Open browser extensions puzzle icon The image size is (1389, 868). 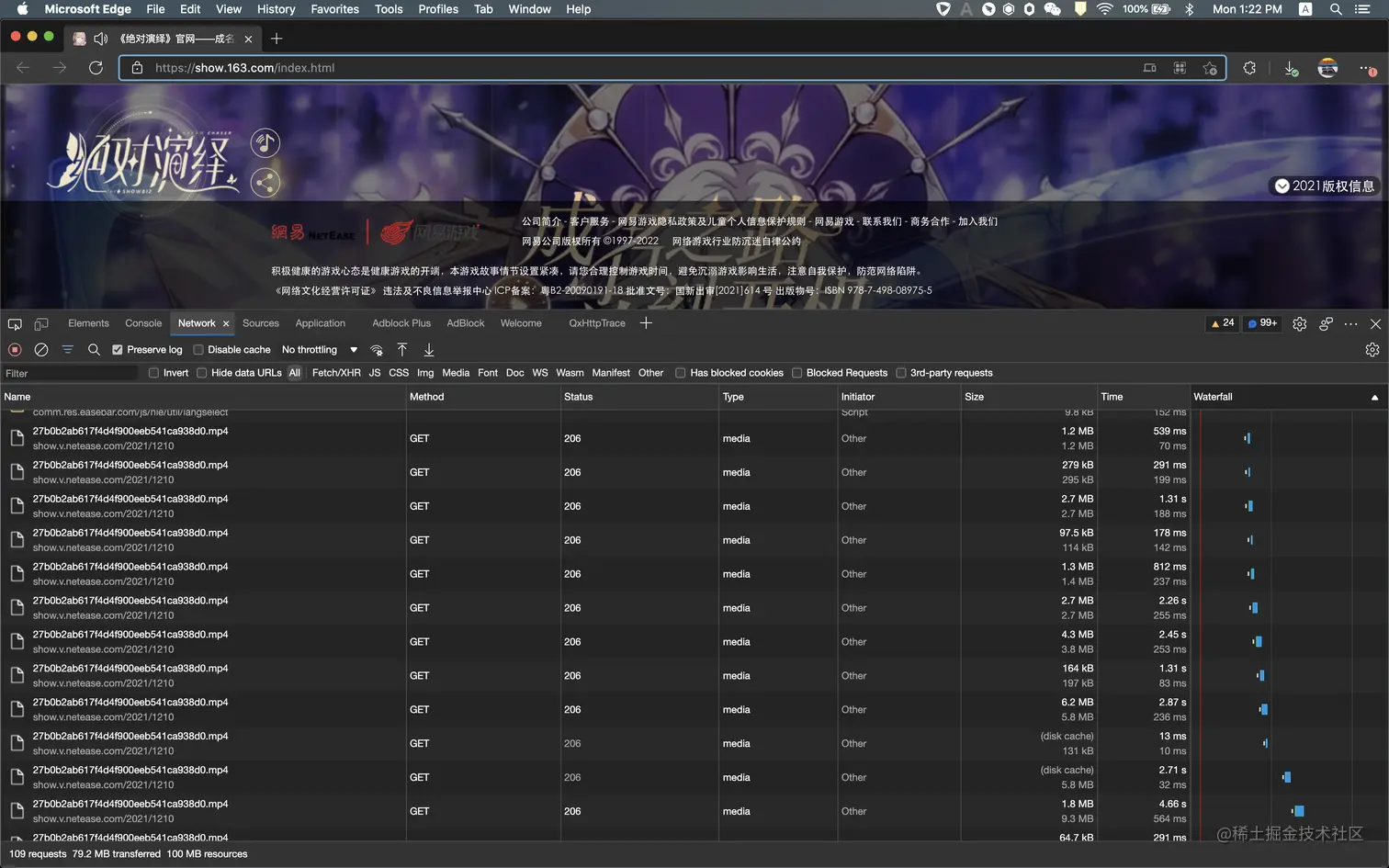(x=1249, y=68)
